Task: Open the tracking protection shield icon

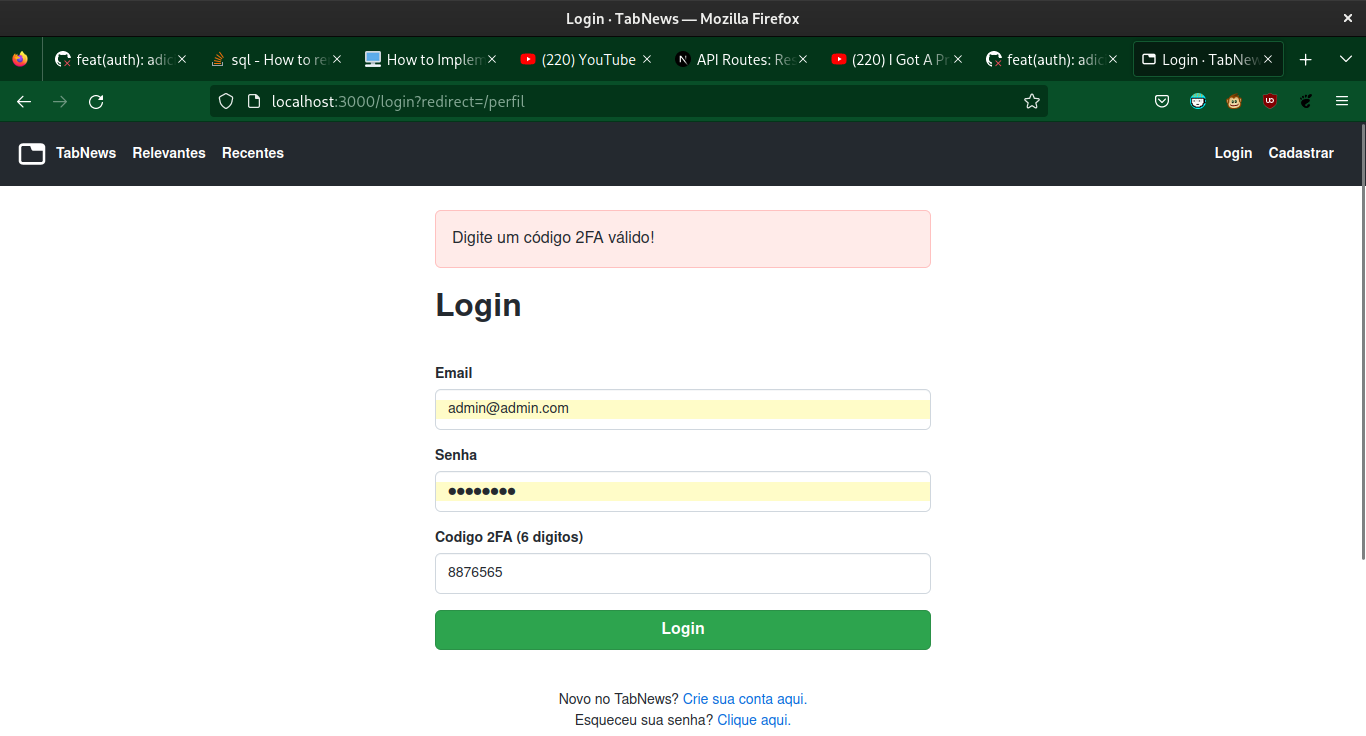Action: point(226,101)
